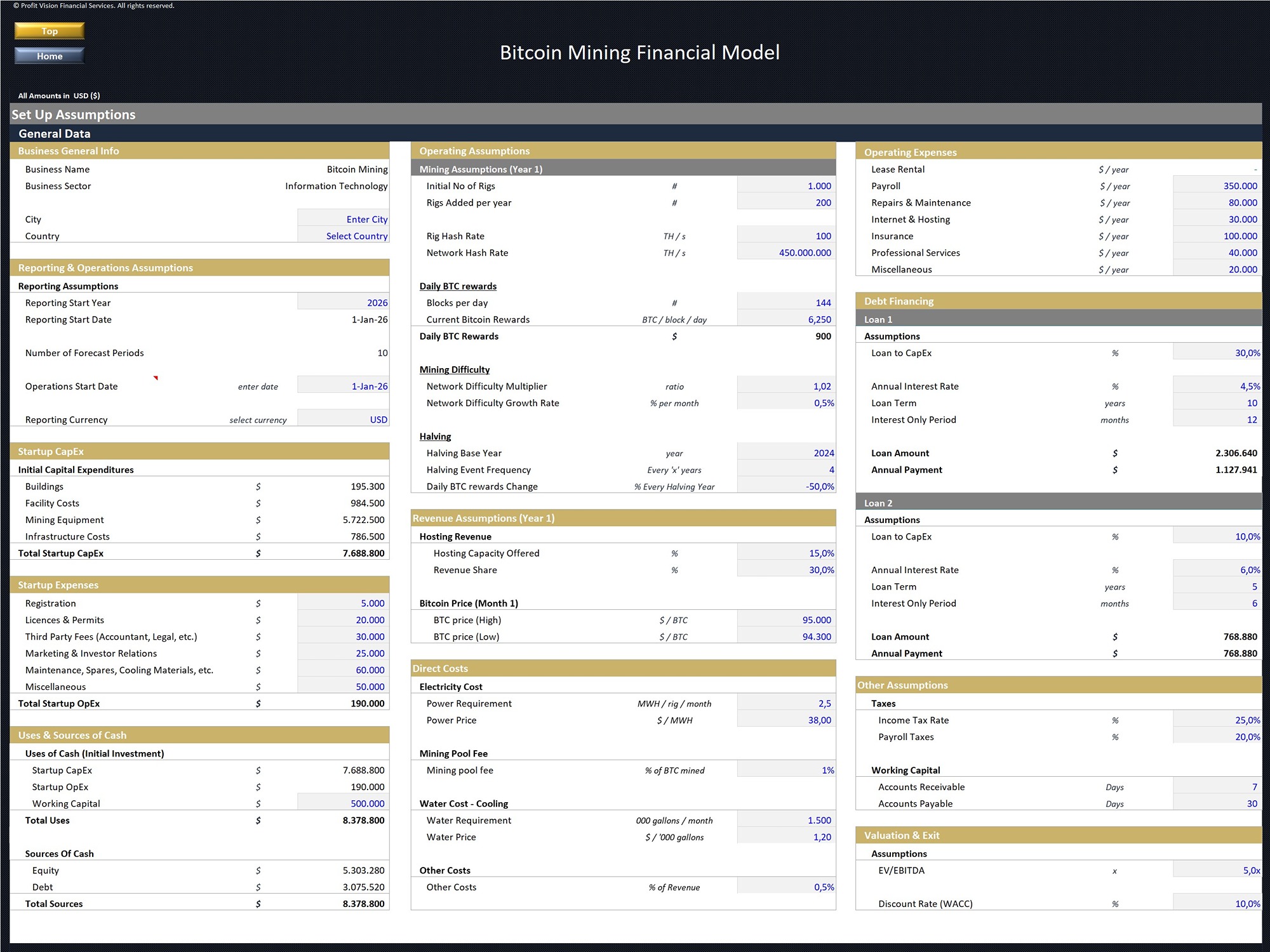
Task: Edit the Halving Base Year cell
Action: pos(786,453)
